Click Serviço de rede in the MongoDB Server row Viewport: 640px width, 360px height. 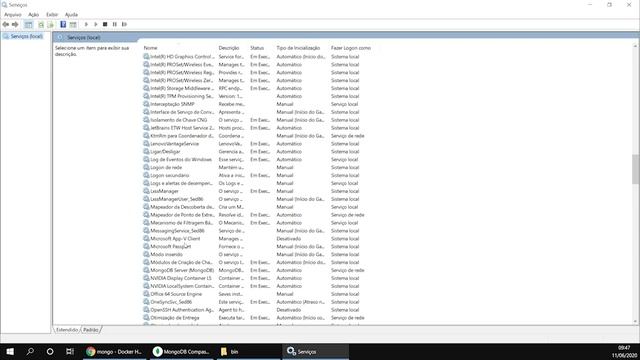click(x=347, y=270)
